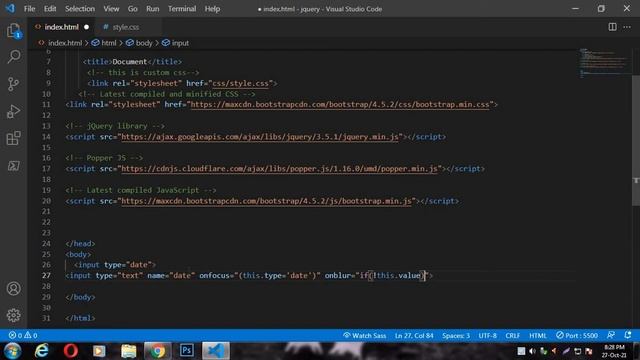Open File Explorer folder on taskbar
The width and height of the screenshot is (640, 360).
[x=128, y=351]
